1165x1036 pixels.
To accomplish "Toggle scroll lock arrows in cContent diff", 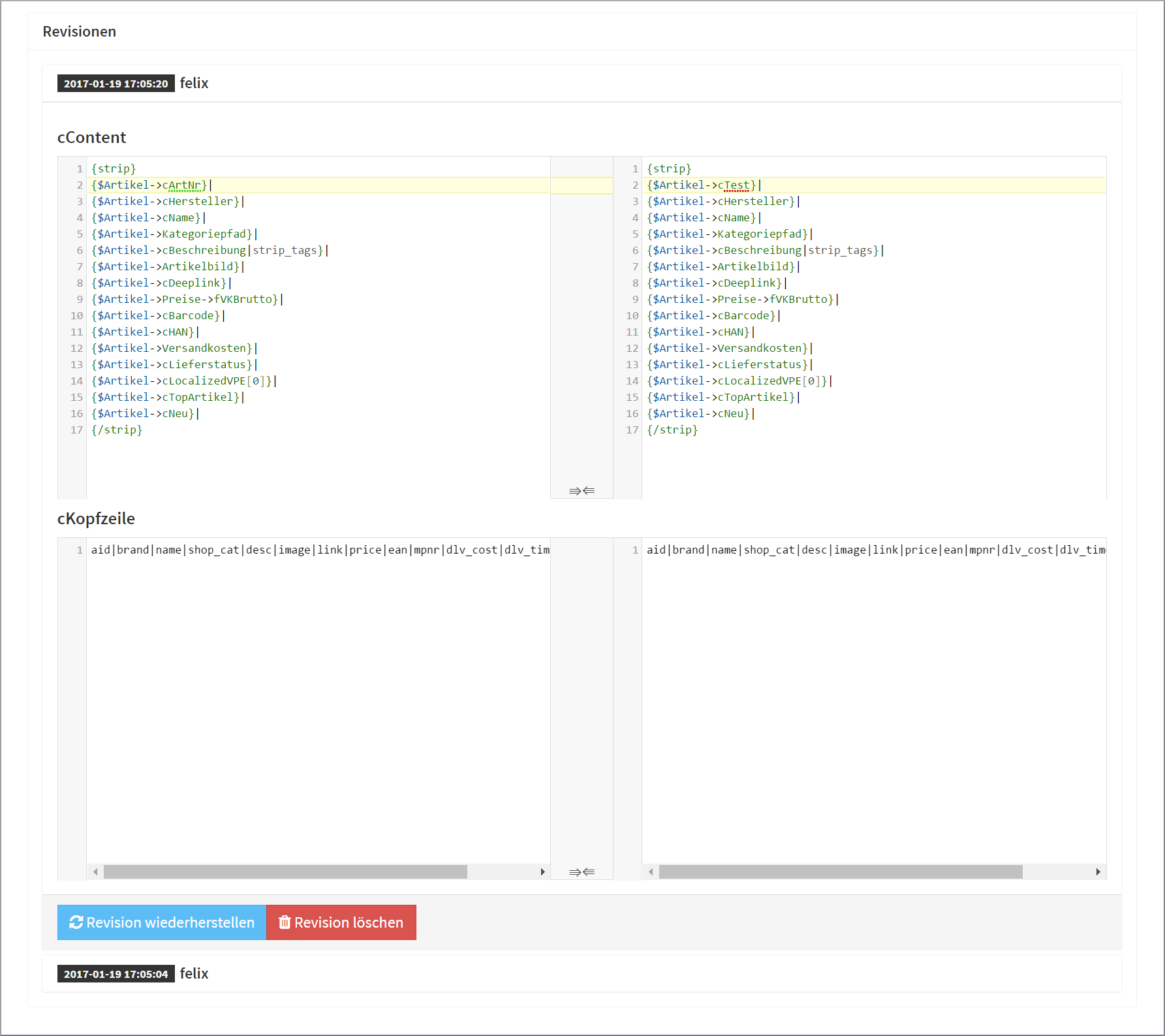I will pos(582,490).
